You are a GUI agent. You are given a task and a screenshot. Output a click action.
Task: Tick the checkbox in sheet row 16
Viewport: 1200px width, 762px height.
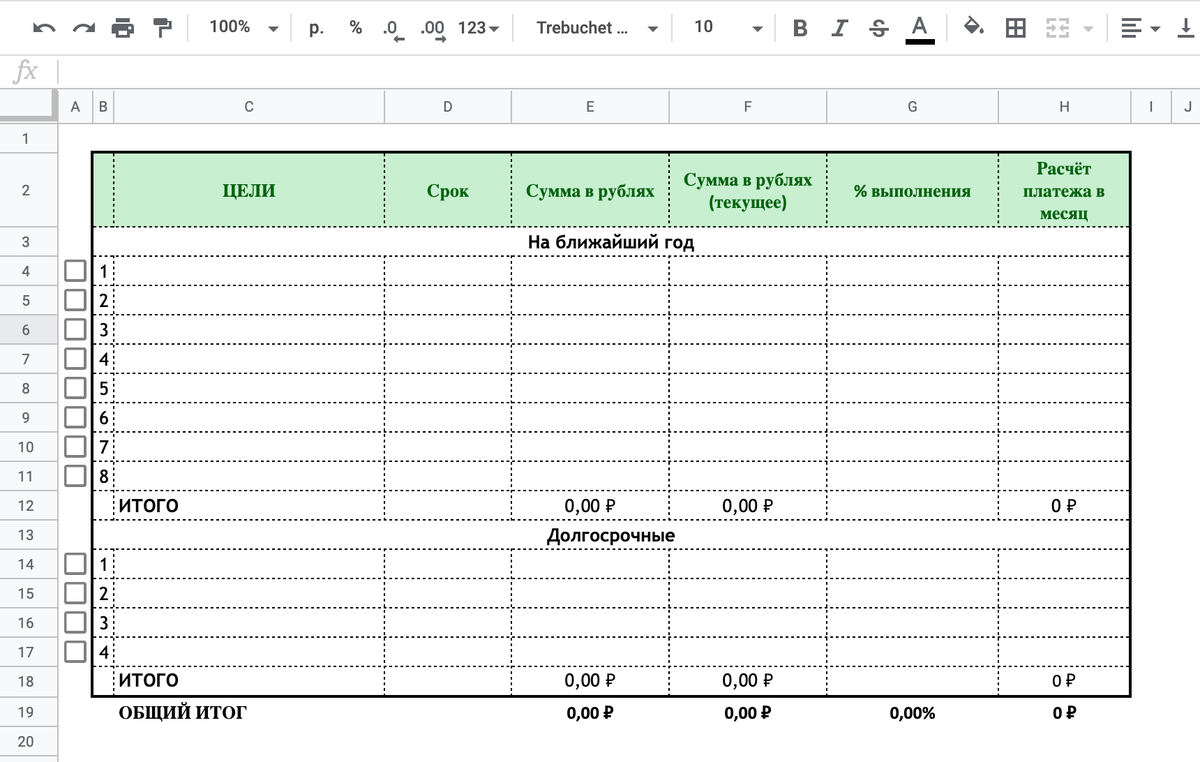tap(75, 622)
